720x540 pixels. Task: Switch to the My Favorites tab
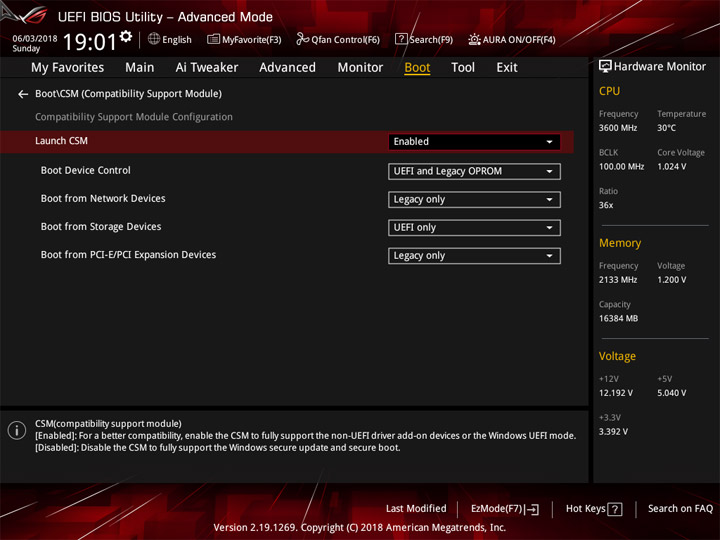(68, 68)
